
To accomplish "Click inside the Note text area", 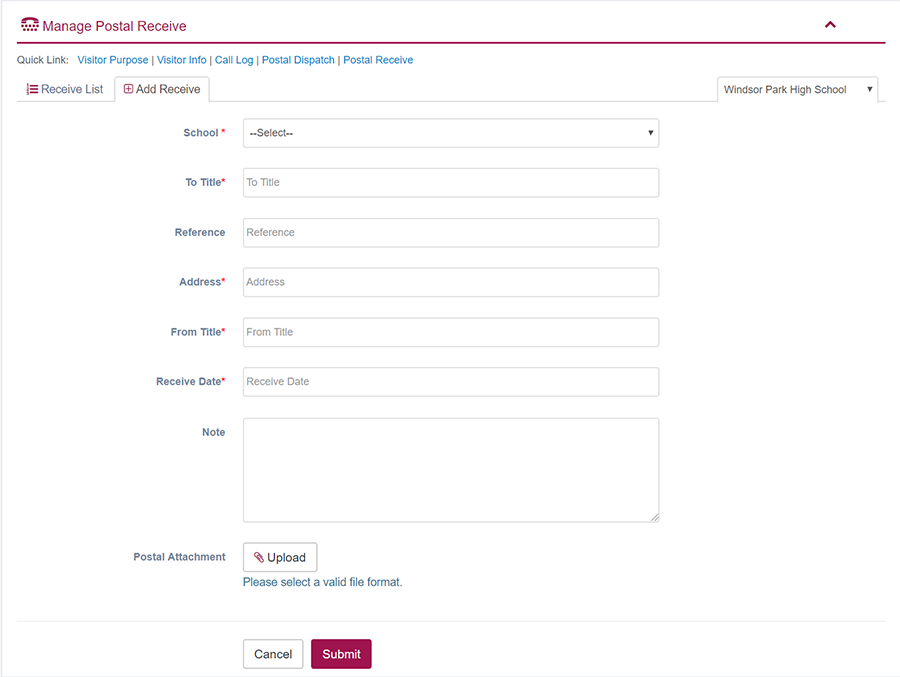I will point(450,469).
